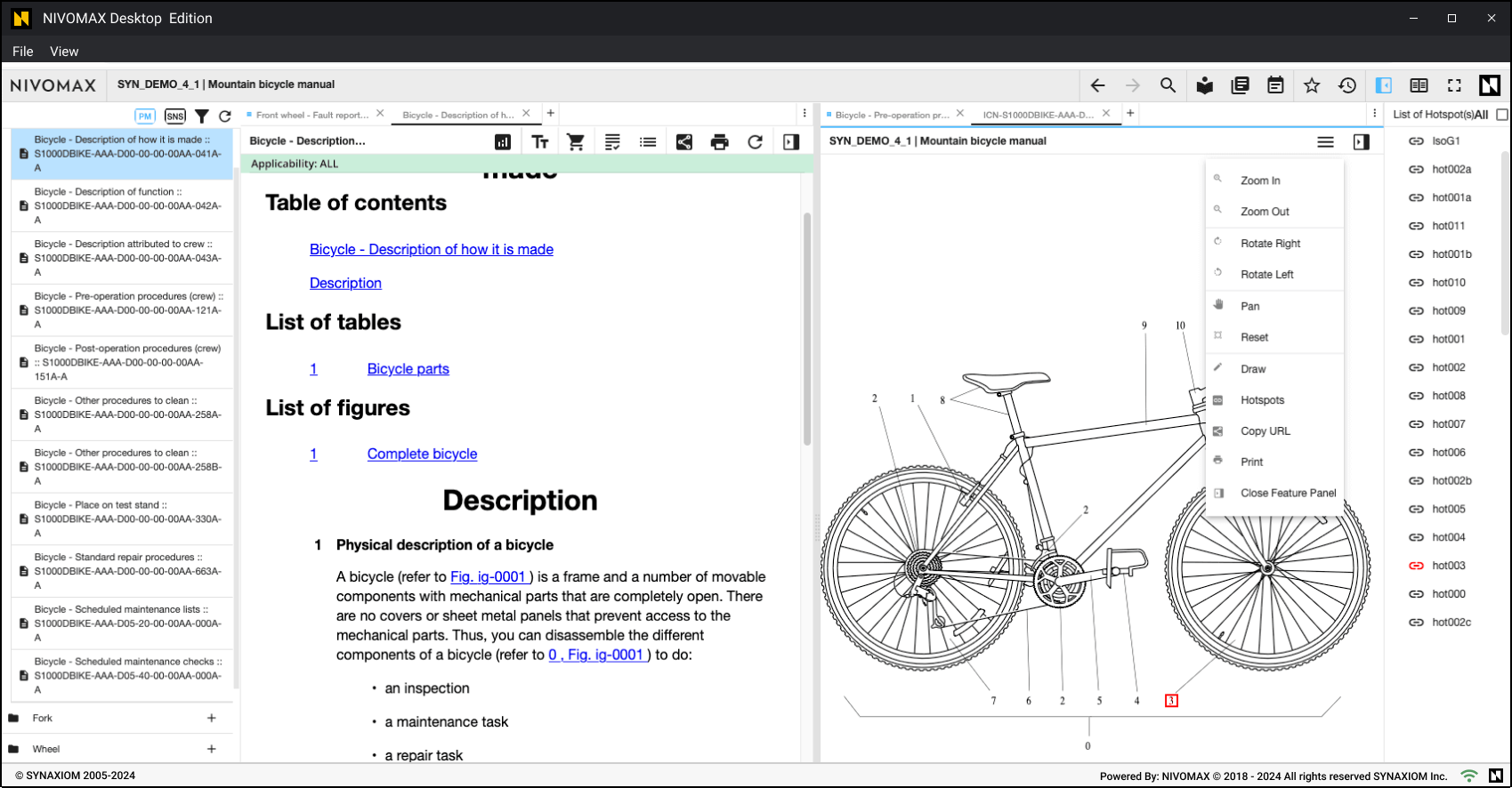Open the first Fig. ig-0001 reference link

[x=489, y=577]
